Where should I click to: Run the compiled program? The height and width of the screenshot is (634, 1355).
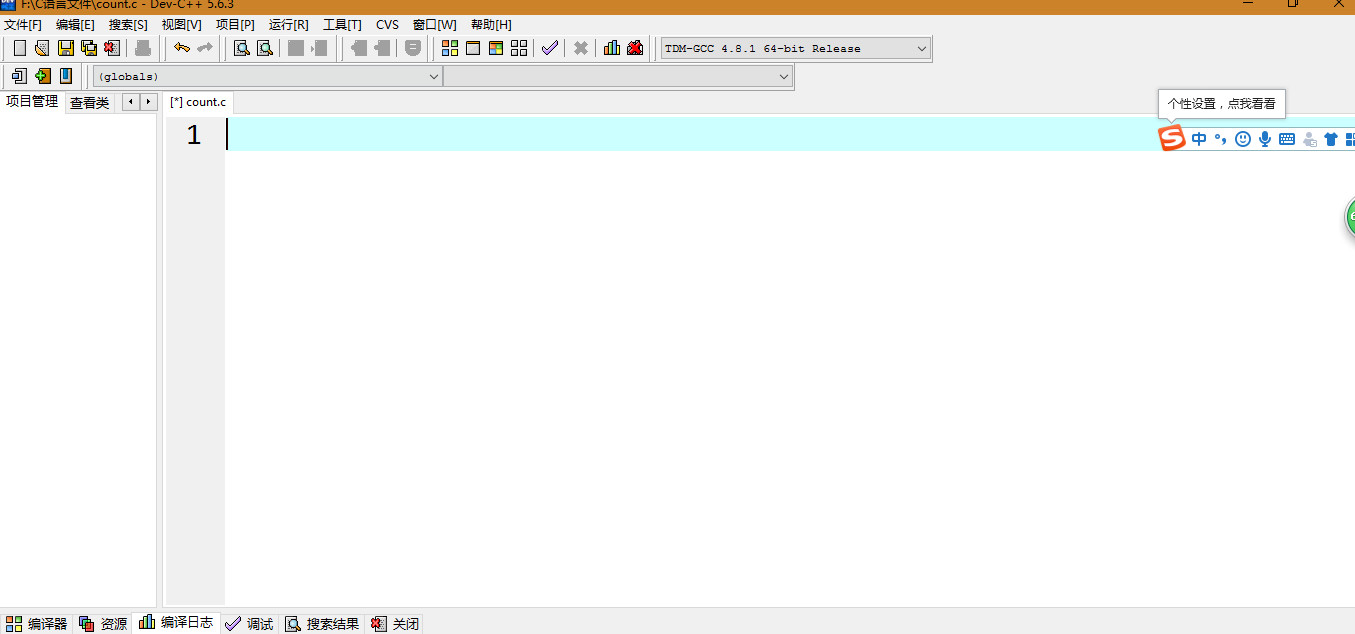[x=473, y=48]
